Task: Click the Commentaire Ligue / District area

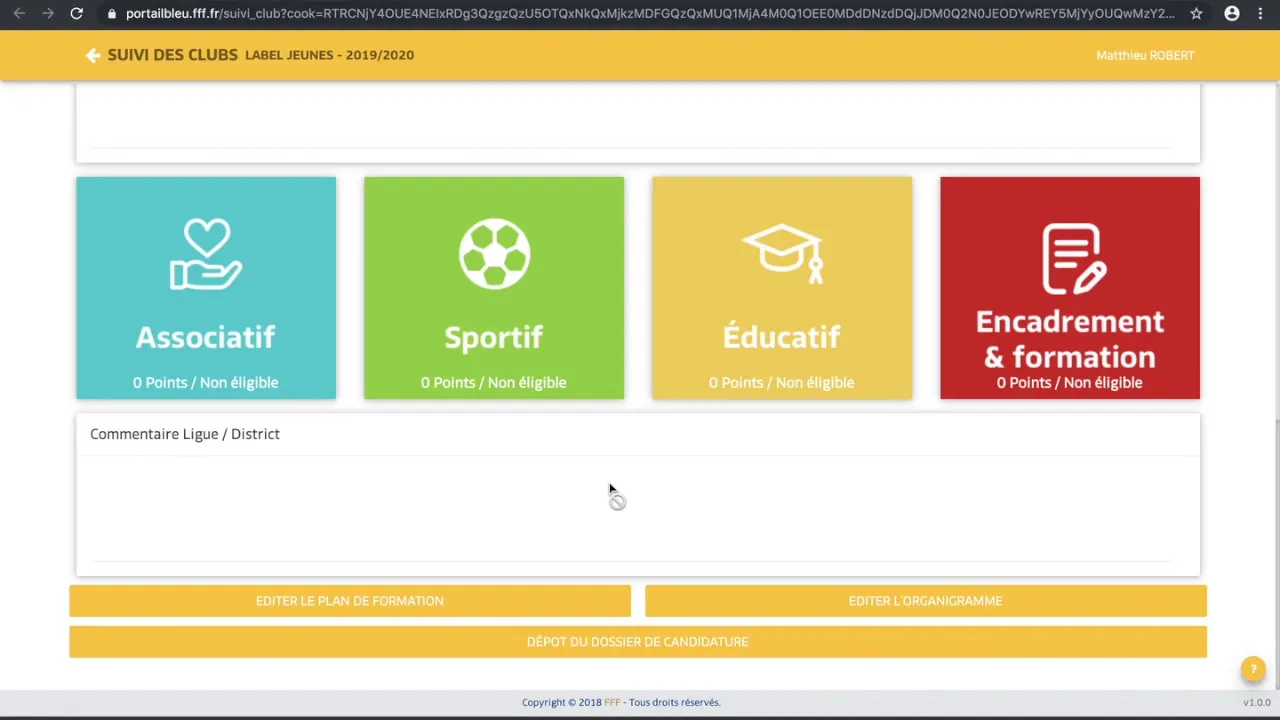Action: pos(638,508)
